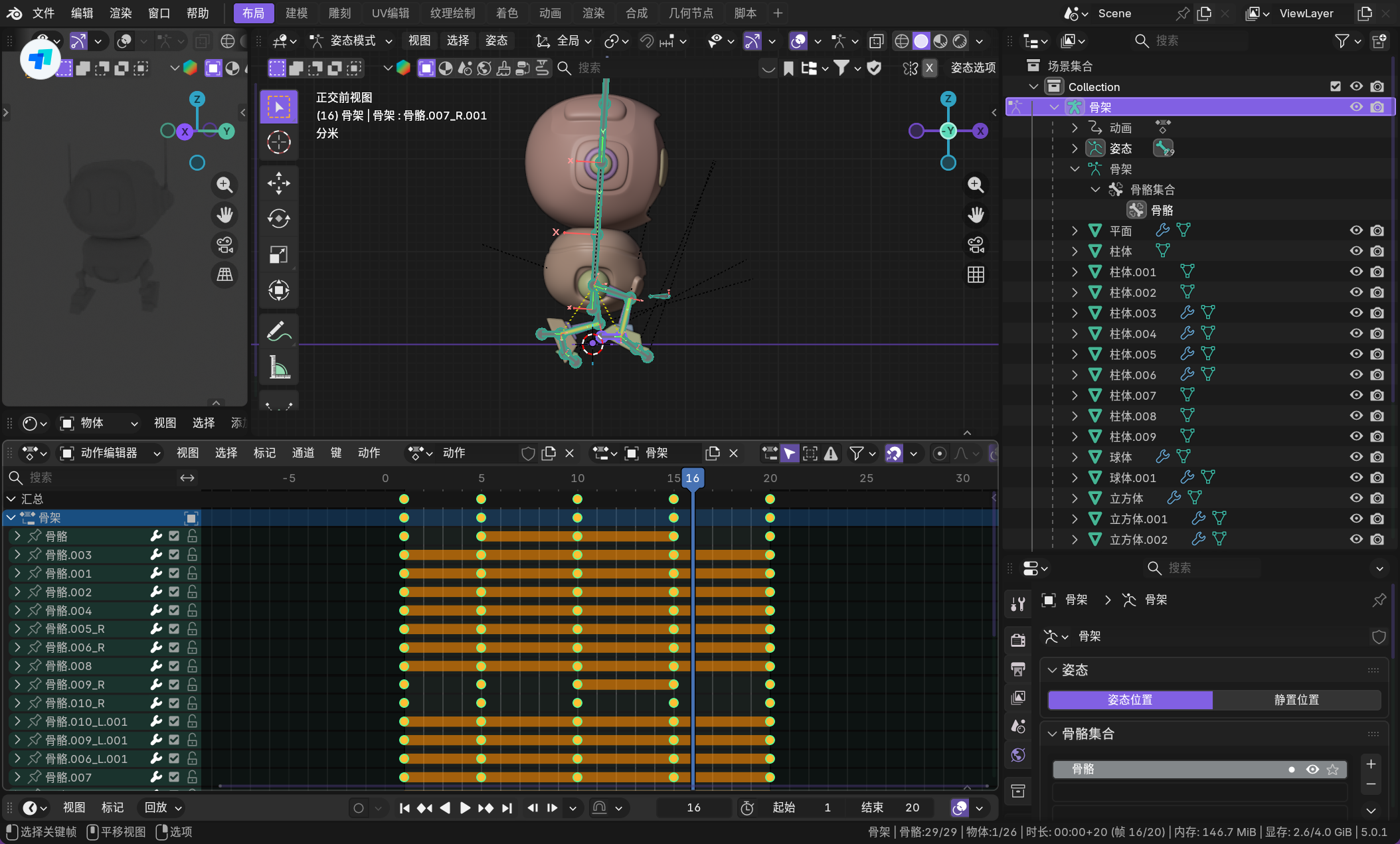Click the 静置位置 button
This screenshot has width=1400, height=844.
coord(1296,700)
